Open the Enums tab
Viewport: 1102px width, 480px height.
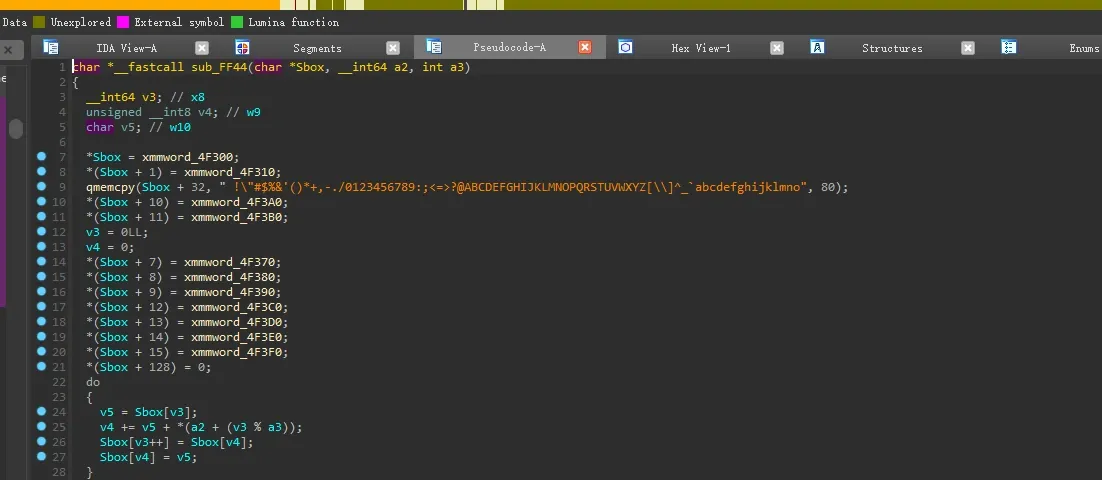tap(1082, 48)
